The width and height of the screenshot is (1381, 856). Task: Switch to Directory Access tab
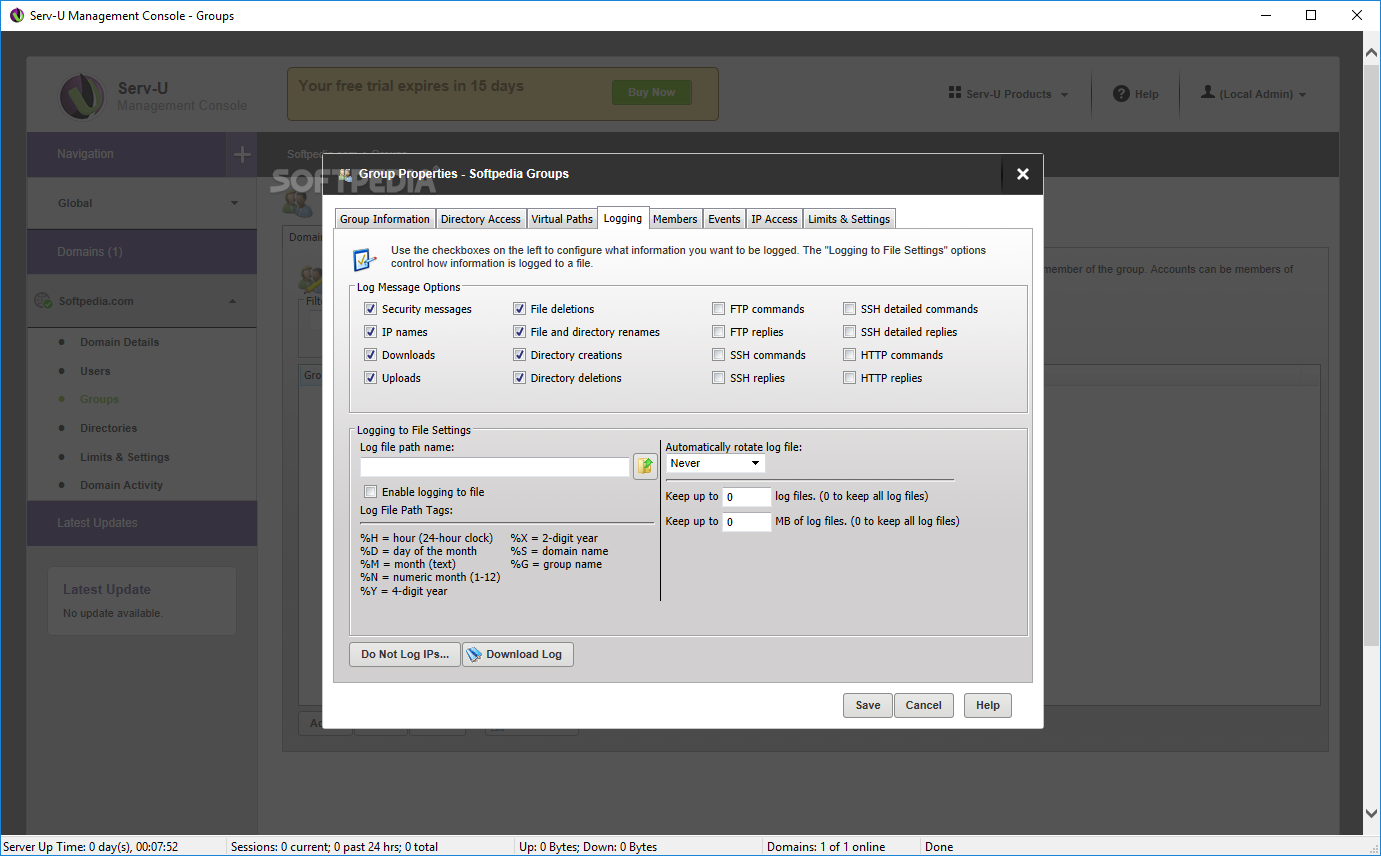pos(481,219)
